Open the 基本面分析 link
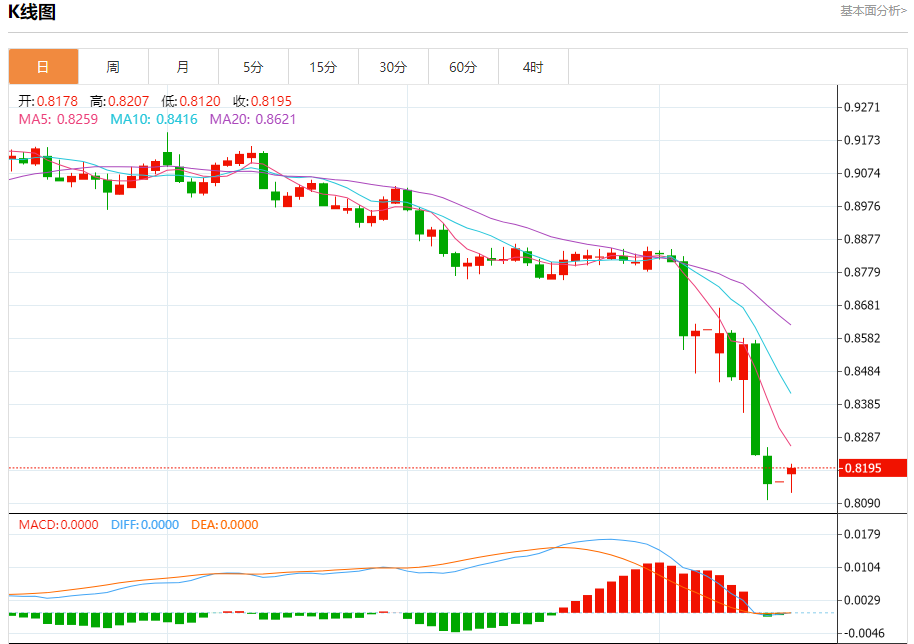 coord(873,10)
